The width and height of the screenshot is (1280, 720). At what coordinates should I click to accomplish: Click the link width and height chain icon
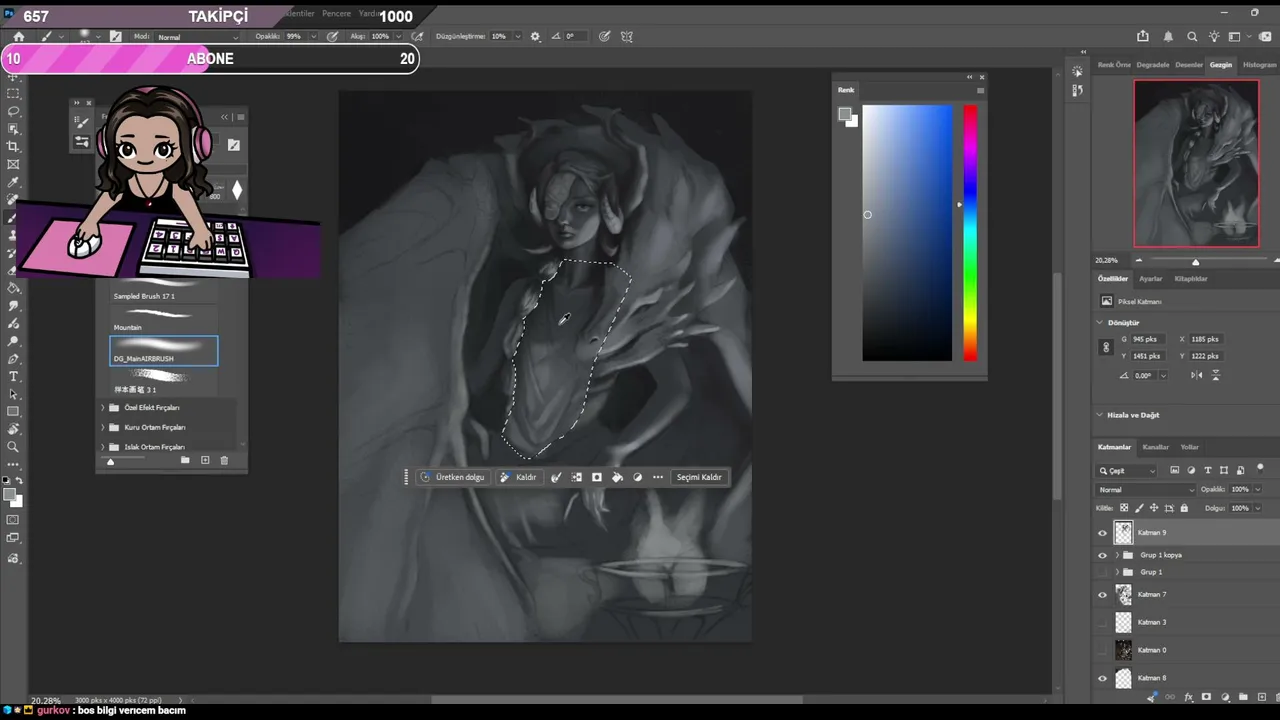[x=1106, y=347]
